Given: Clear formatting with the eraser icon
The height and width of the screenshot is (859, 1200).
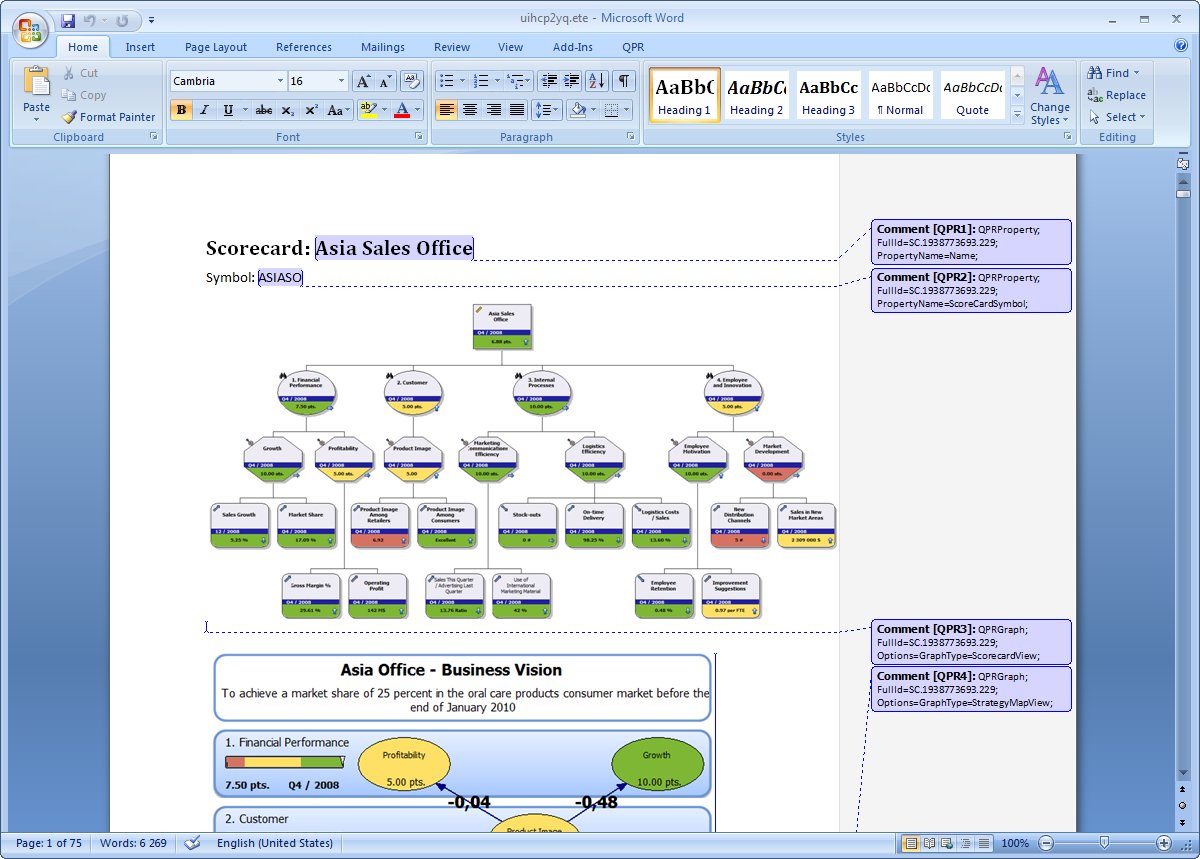Looking at the screenshot, I should point(412,81).
